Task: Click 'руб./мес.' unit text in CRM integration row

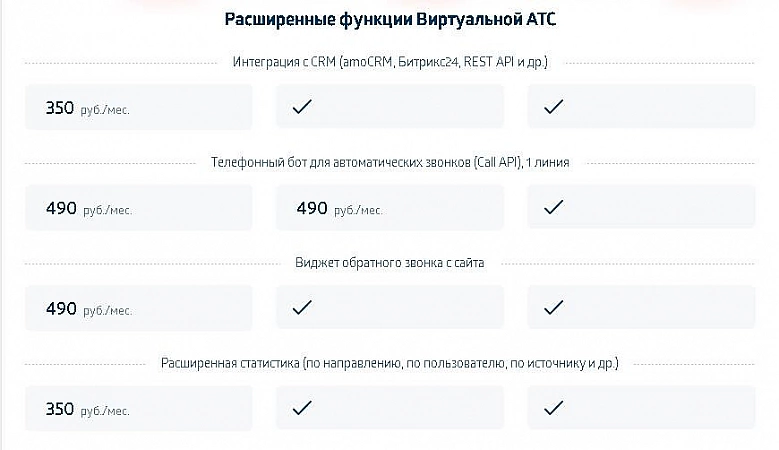Action: [105, 110]
